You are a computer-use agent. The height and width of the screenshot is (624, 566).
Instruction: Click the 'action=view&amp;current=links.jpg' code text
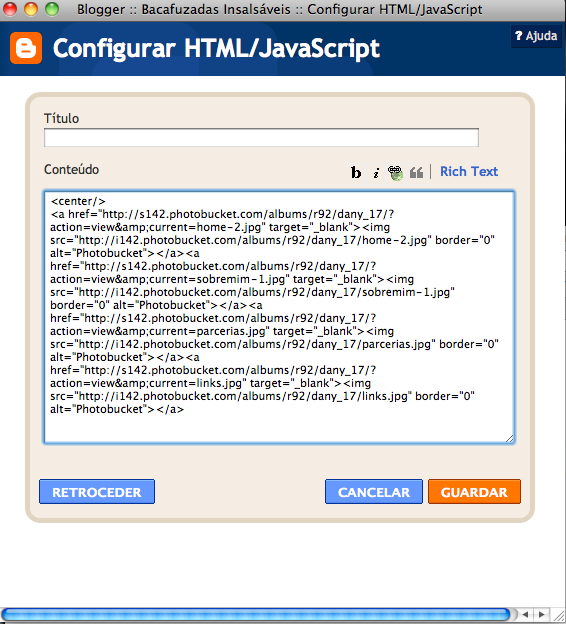pyautogui.click(x=146, y=383)
